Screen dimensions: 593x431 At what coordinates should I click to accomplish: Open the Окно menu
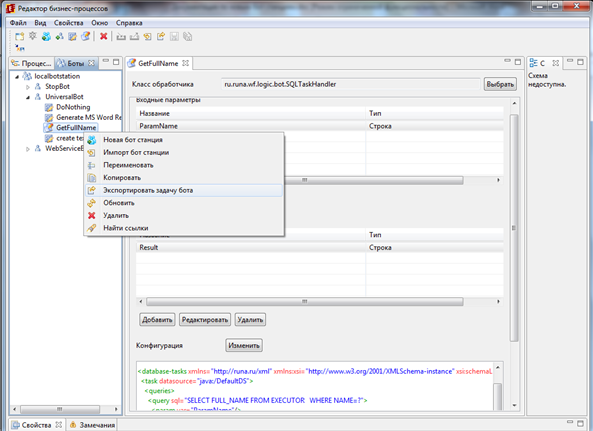tap(99, 23)
